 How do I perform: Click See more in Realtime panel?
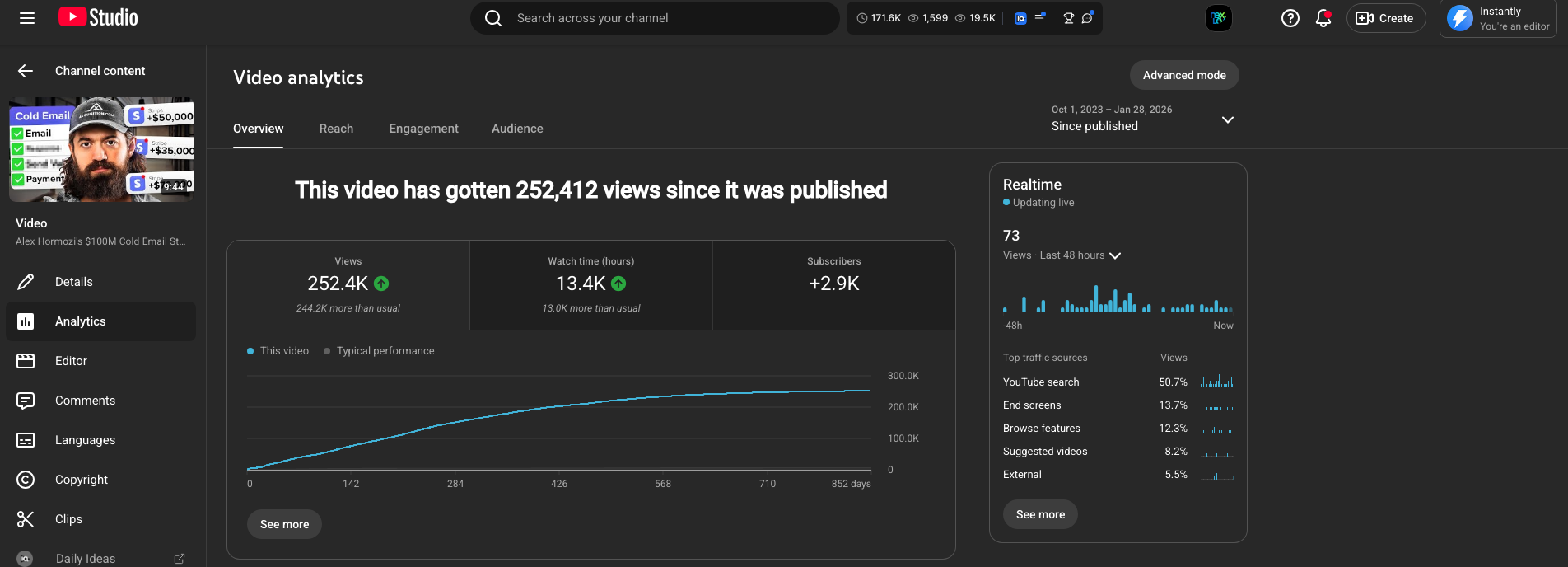[x=1040, y=514]
